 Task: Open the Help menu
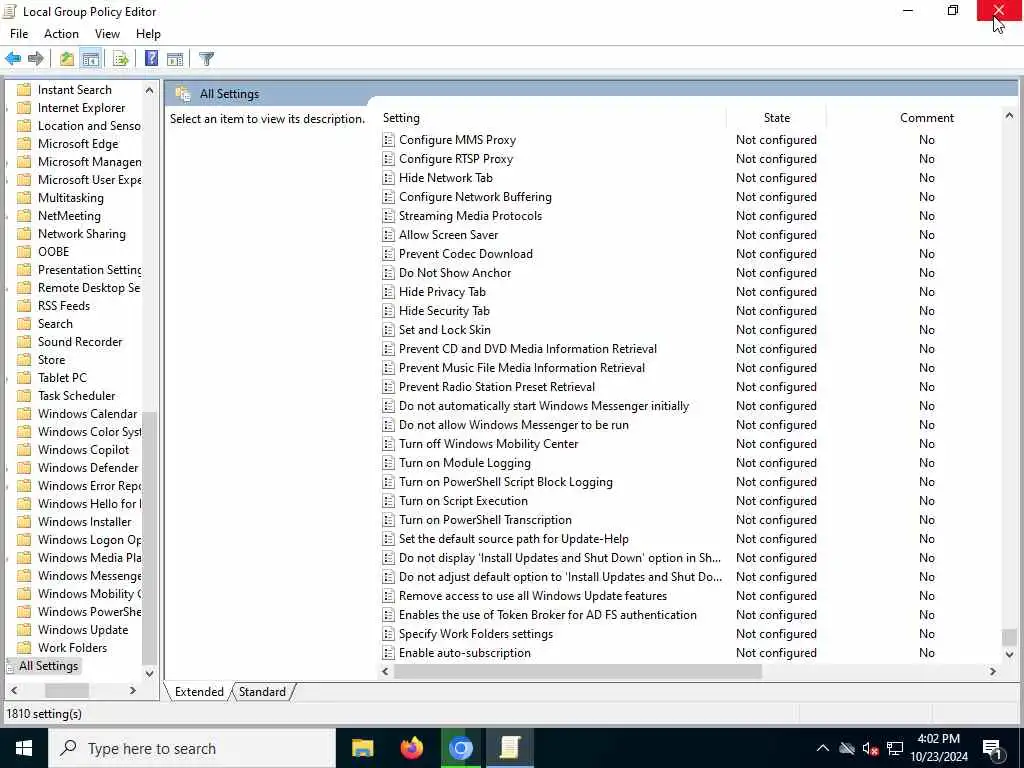click(148, 34)
